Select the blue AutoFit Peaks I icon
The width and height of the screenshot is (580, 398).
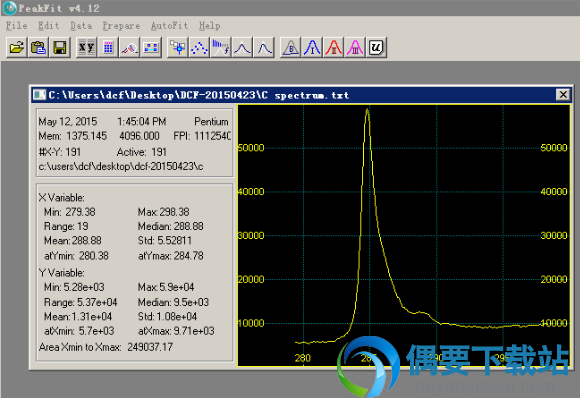click(x=312, y=47)
